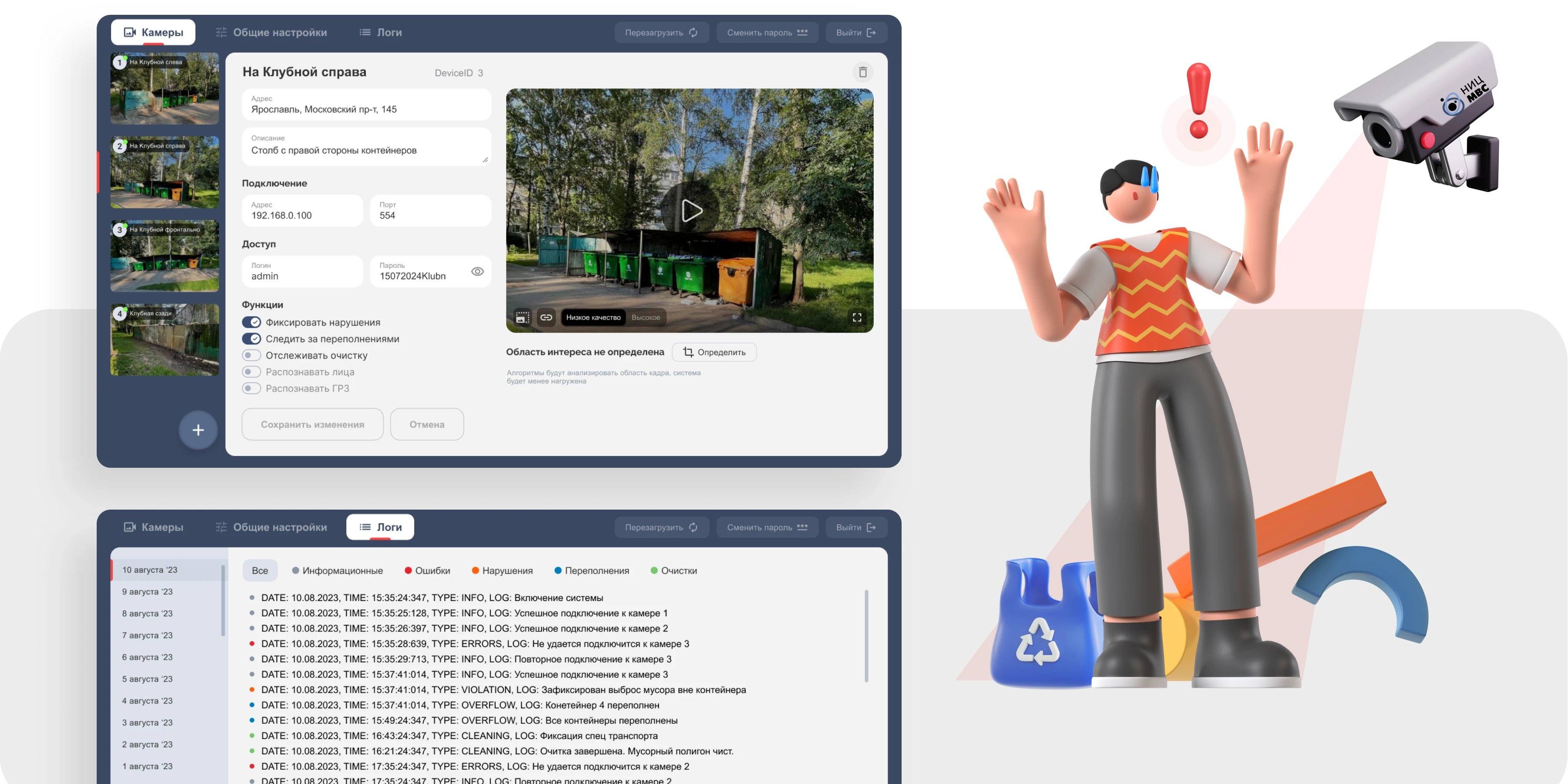The image size is (1568, 784).
Task: Edit the connection IP address field
Action: (303, 211)
